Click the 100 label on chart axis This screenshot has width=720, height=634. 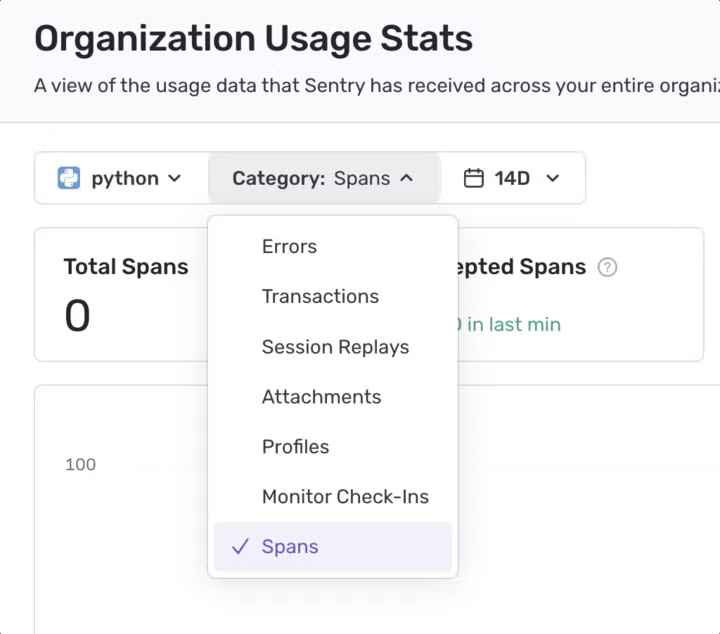(x=80, y=464)
